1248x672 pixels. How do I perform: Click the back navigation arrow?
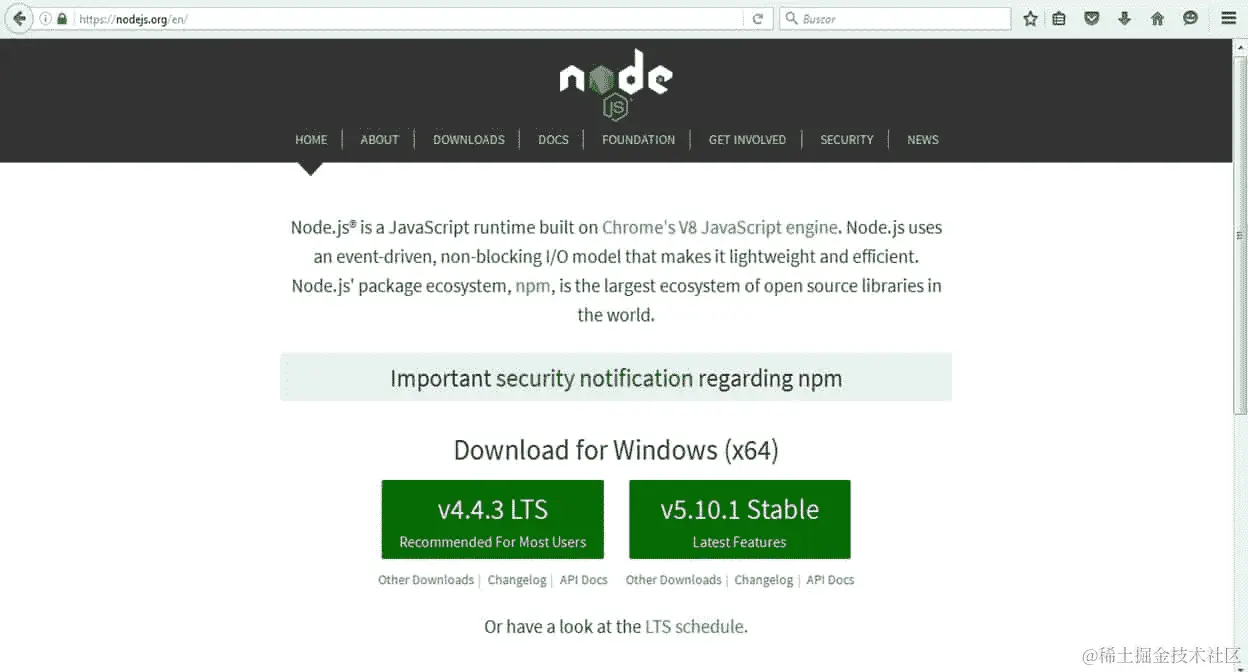tap(18, 17)
